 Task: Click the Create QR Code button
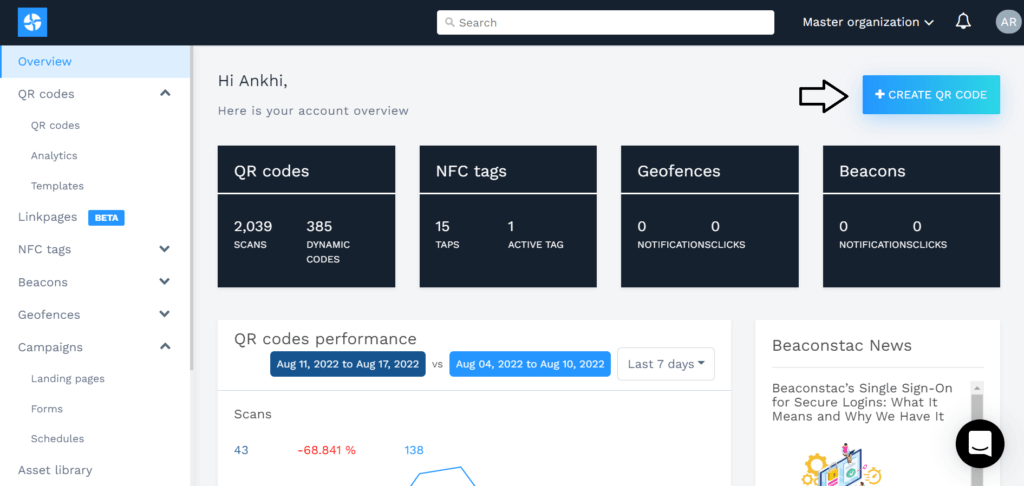(931, 95)
